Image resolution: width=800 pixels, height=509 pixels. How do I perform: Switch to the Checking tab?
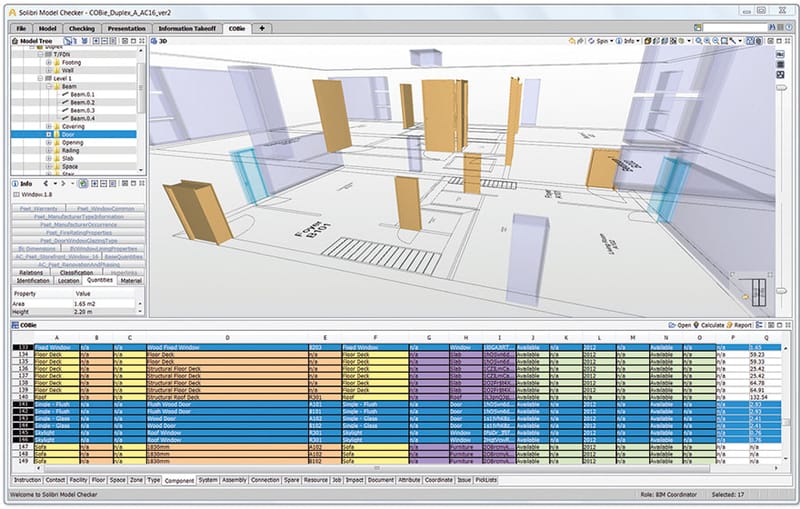82,29
